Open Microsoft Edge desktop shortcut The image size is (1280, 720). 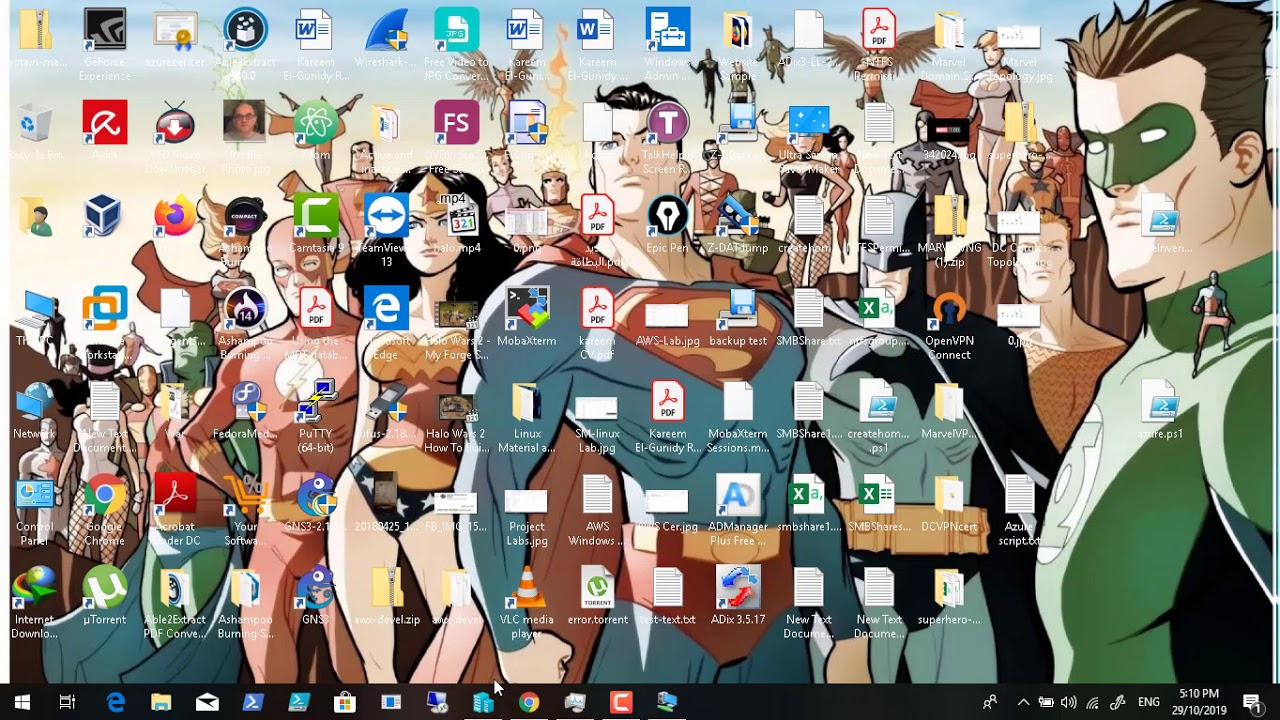click(386, 309)
